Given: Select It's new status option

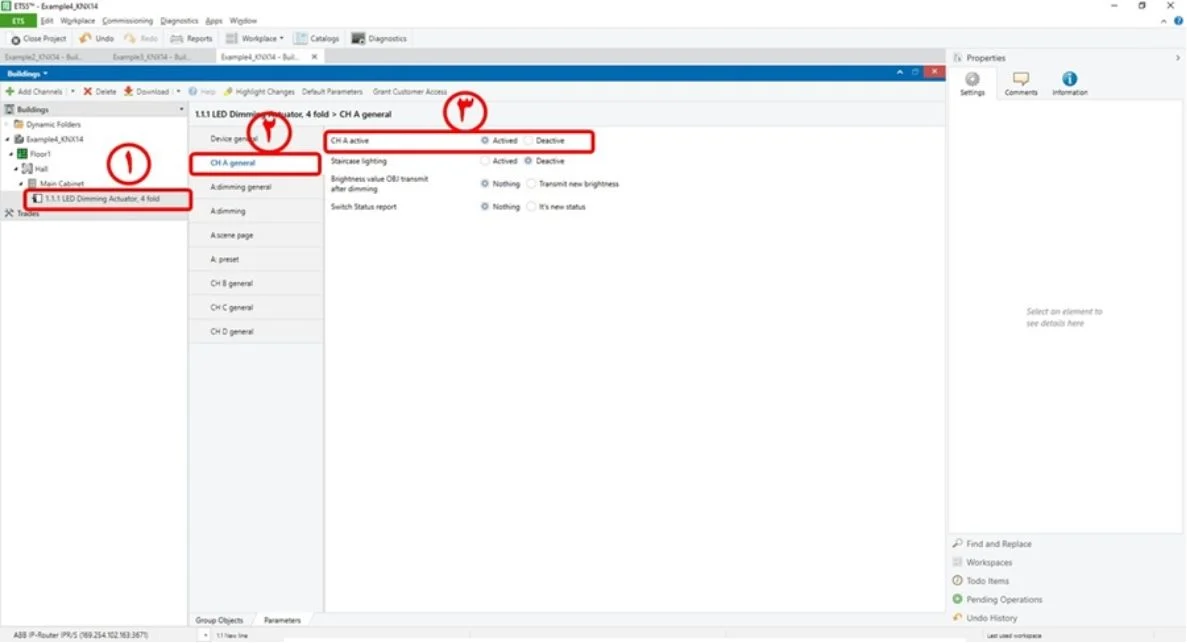Looking at the screenshot, I should (x=531, y=207).
